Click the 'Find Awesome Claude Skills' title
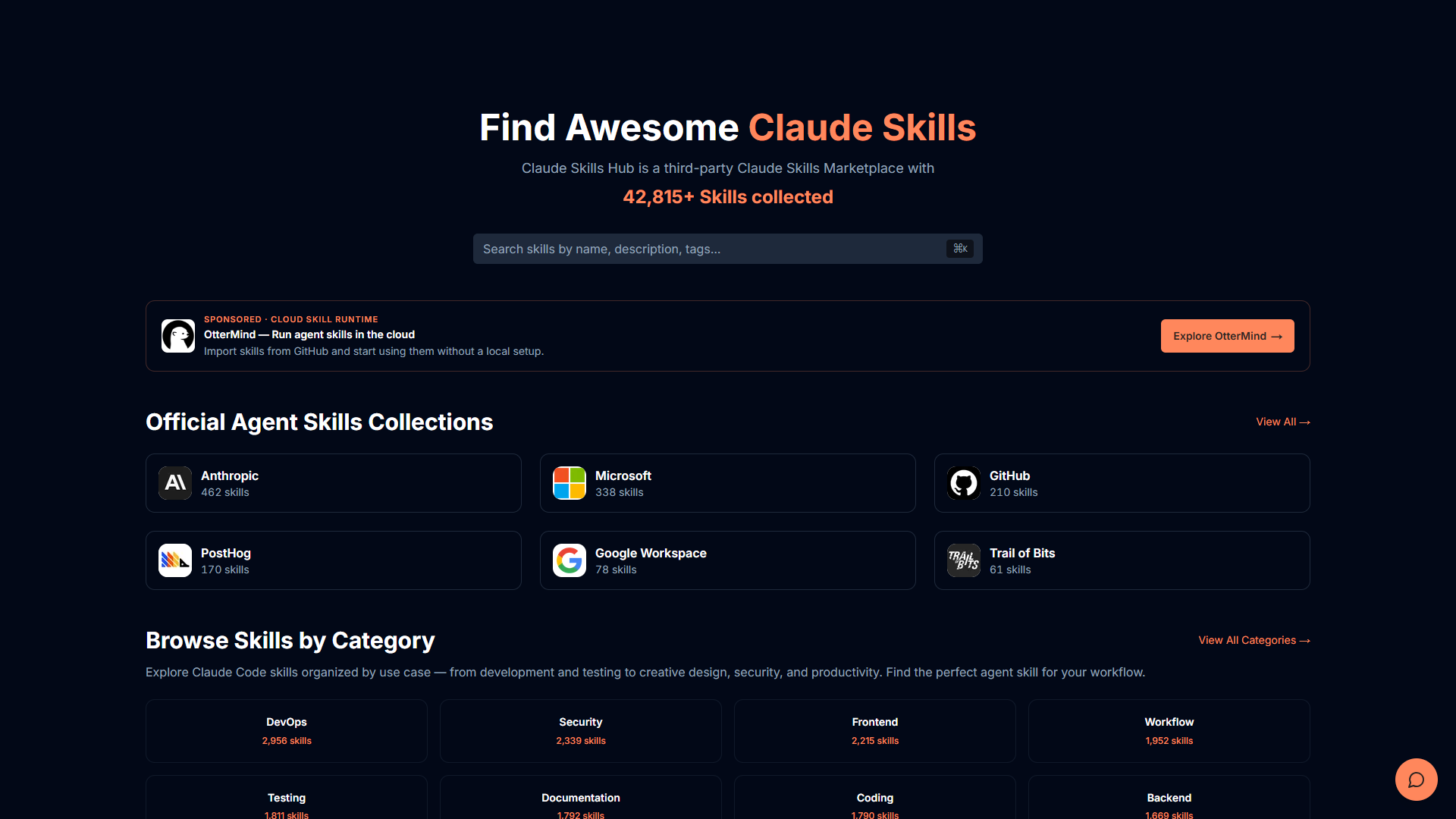Screen dimensions: 1456x819 [728, 127]
